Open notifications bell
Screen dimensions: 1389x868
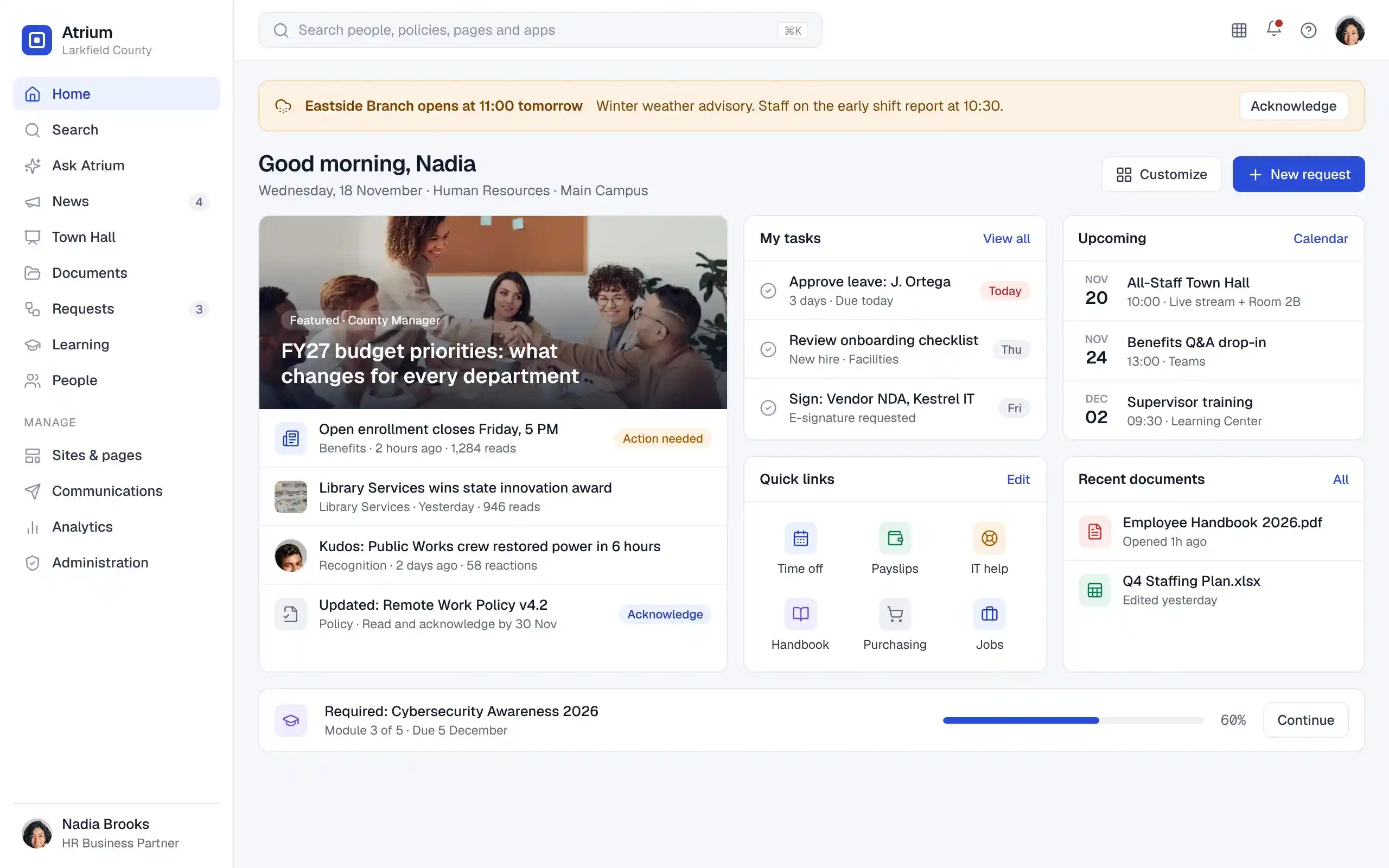[x=1273, y=29]
